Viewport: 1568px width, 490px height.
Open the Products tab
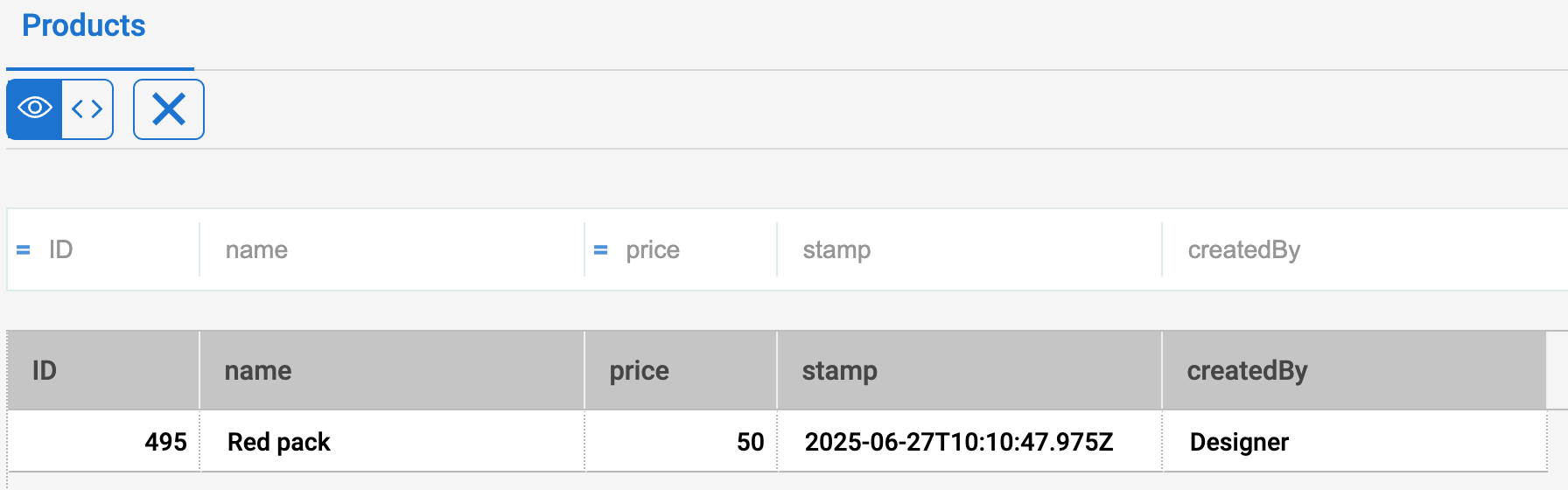point(84,26)
